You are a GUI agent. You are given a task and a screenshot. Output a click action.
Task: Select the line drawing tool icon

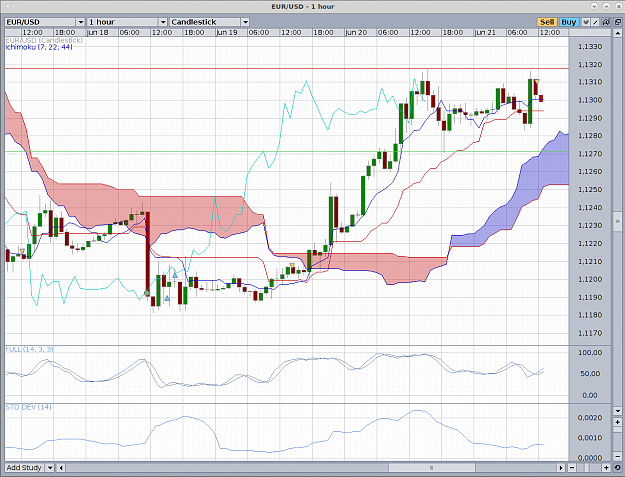point(596,22)
